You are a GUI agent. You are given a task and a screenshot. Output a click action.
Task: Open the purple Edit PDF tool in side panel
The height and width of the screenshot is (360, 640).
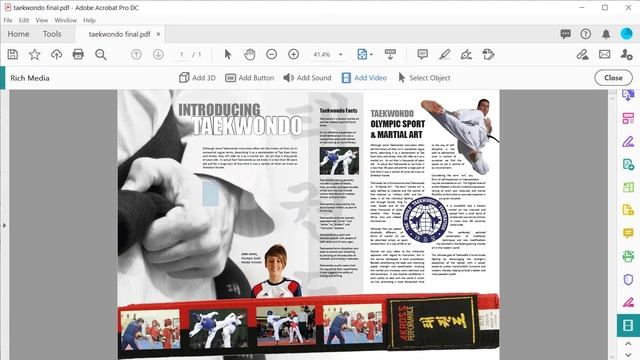pyautogui.click(x=628, y=142)
